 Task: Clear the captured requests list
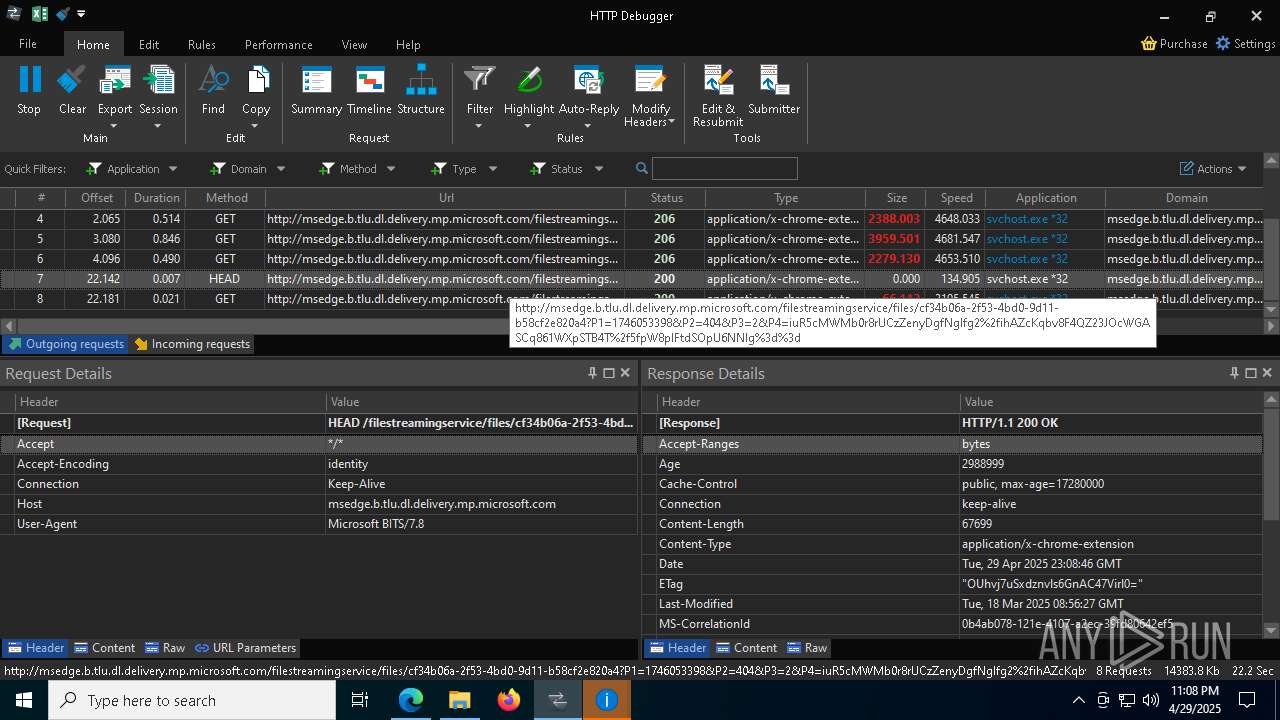point(72,90)
